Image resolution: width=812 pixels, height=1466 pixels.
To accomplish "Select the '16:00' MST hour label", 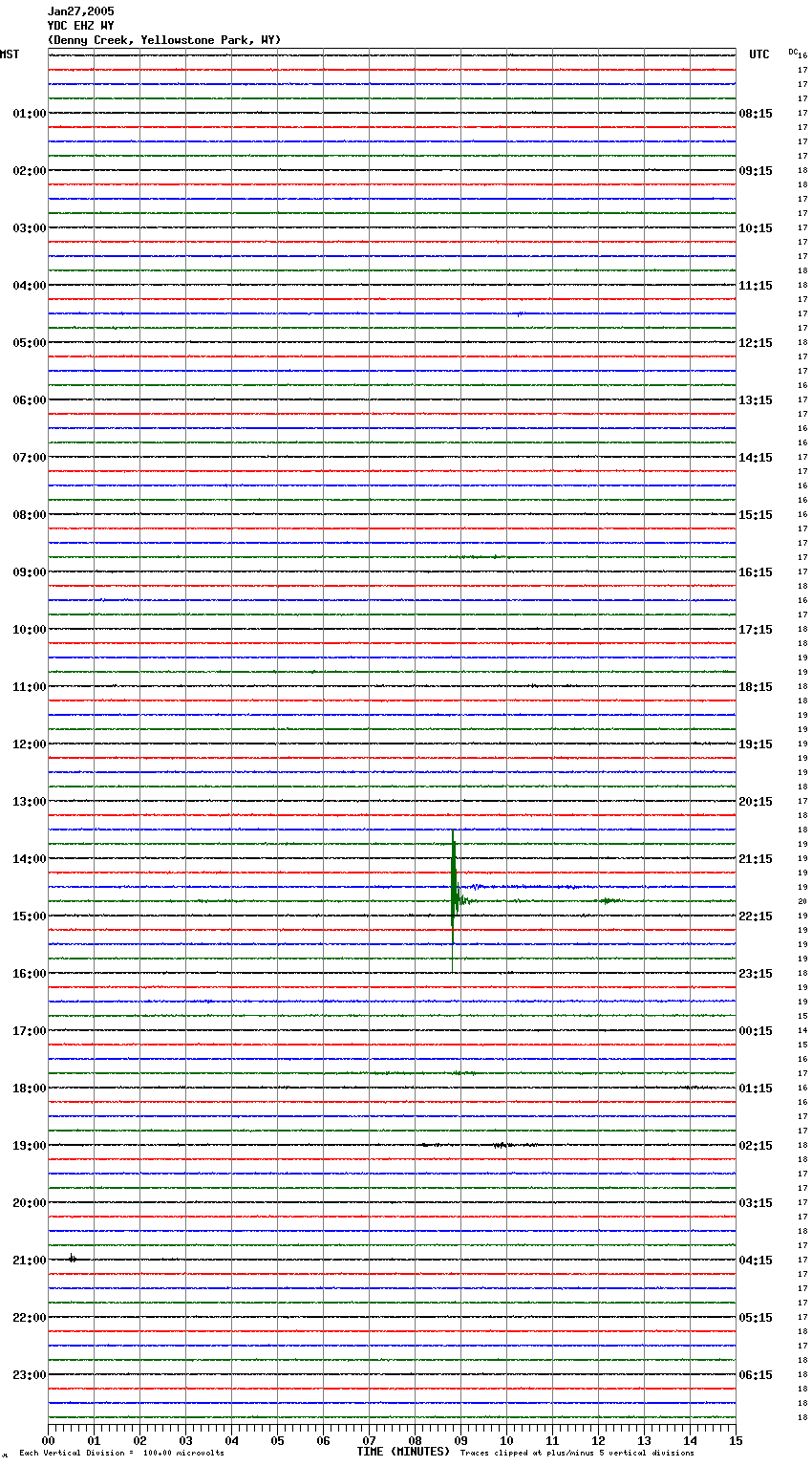I will pos(30,974).
